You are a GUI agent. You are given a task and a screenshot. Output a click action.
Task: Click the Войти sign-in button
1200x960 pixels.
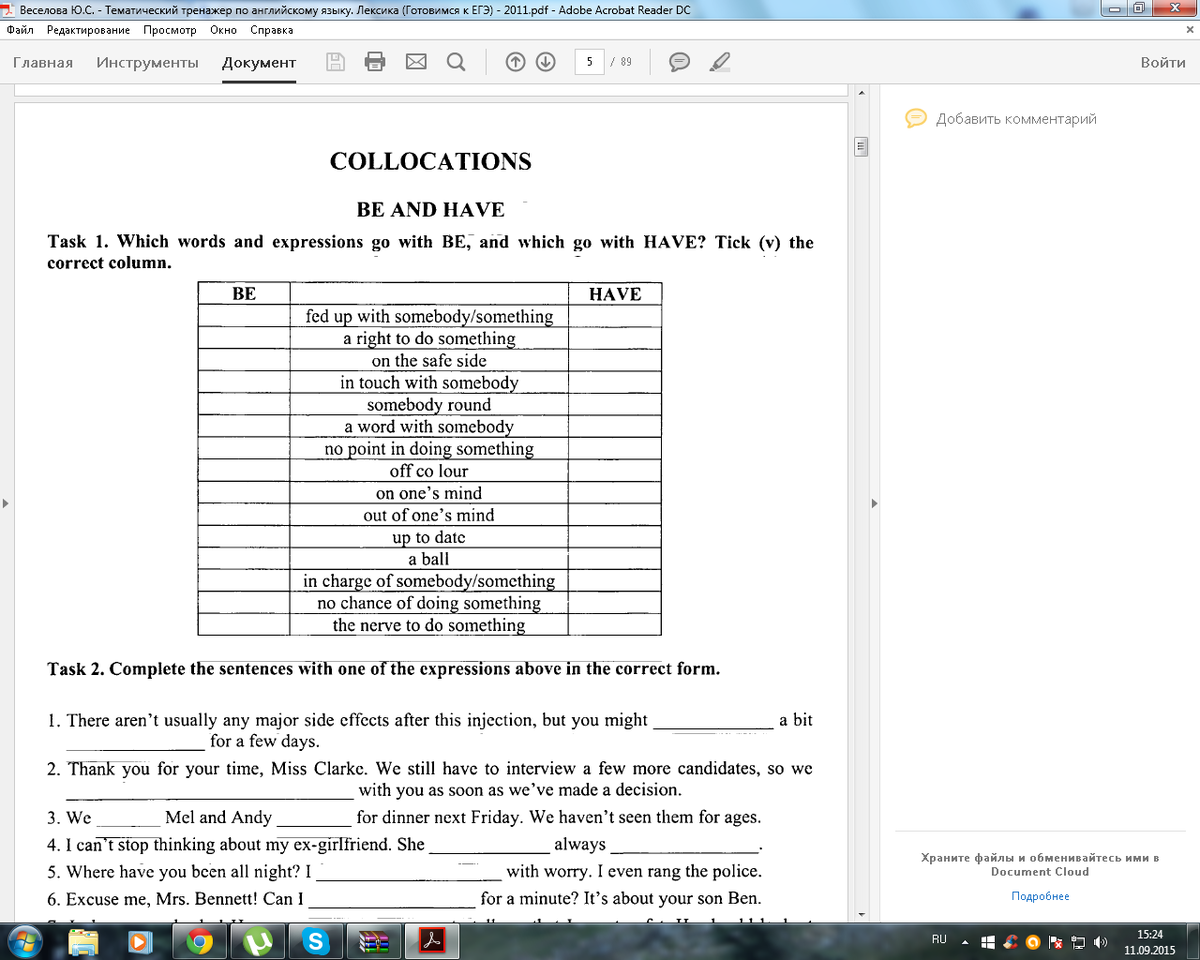pyautogui.click(x=1163, y=62)
